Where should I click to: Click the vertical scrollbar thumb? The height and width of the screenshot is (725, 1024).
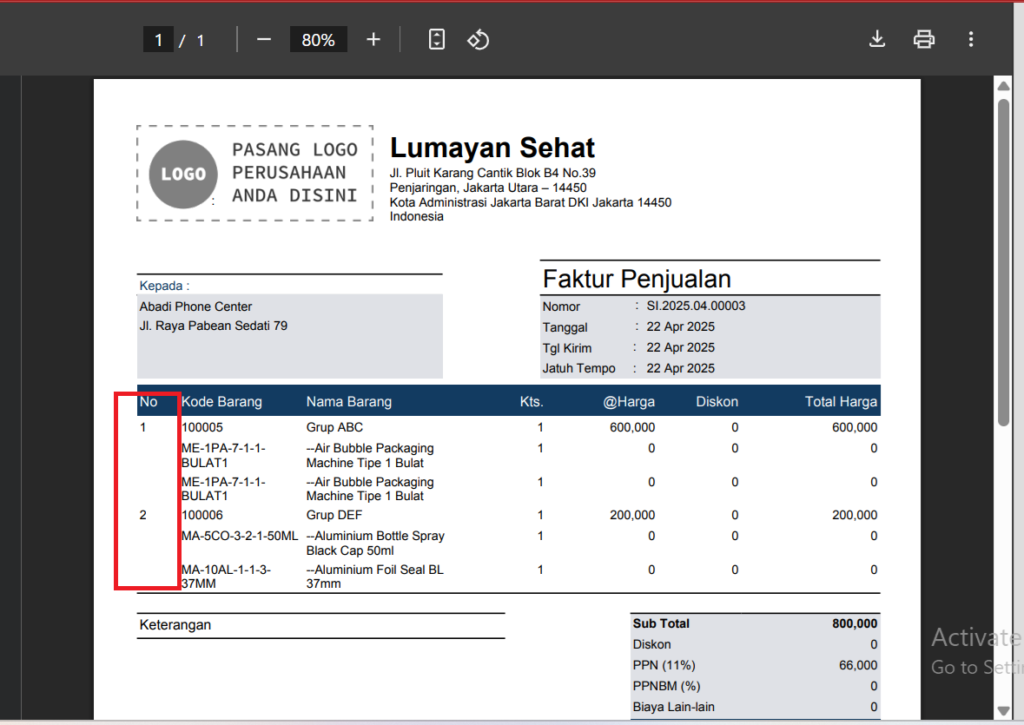pyautogui.click(x=1003, y=263)
